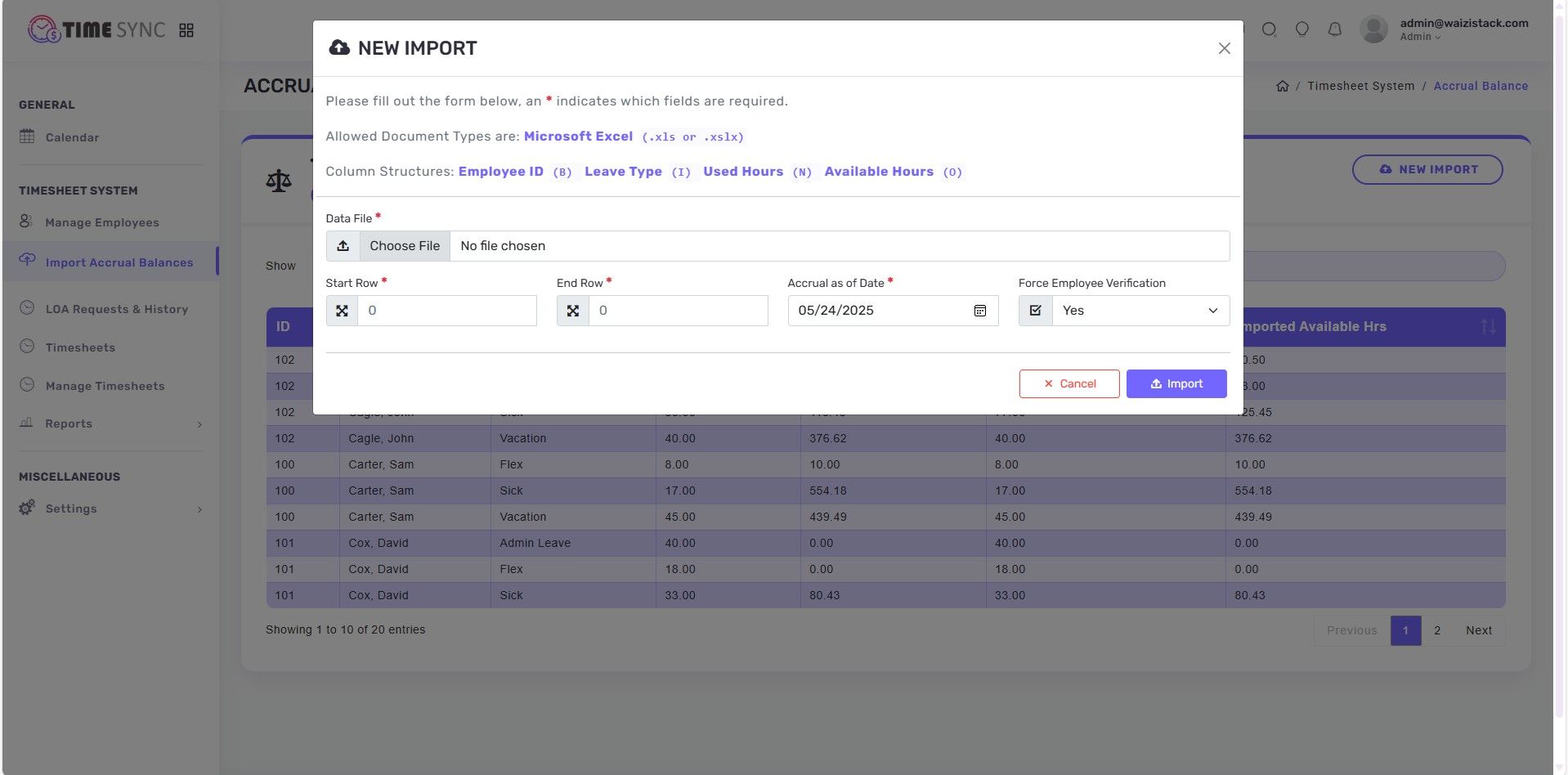Viewport: 1568px width, 775px height.
Task: Open Manage Employees in the sidebar
Action: tap(102, 222)
